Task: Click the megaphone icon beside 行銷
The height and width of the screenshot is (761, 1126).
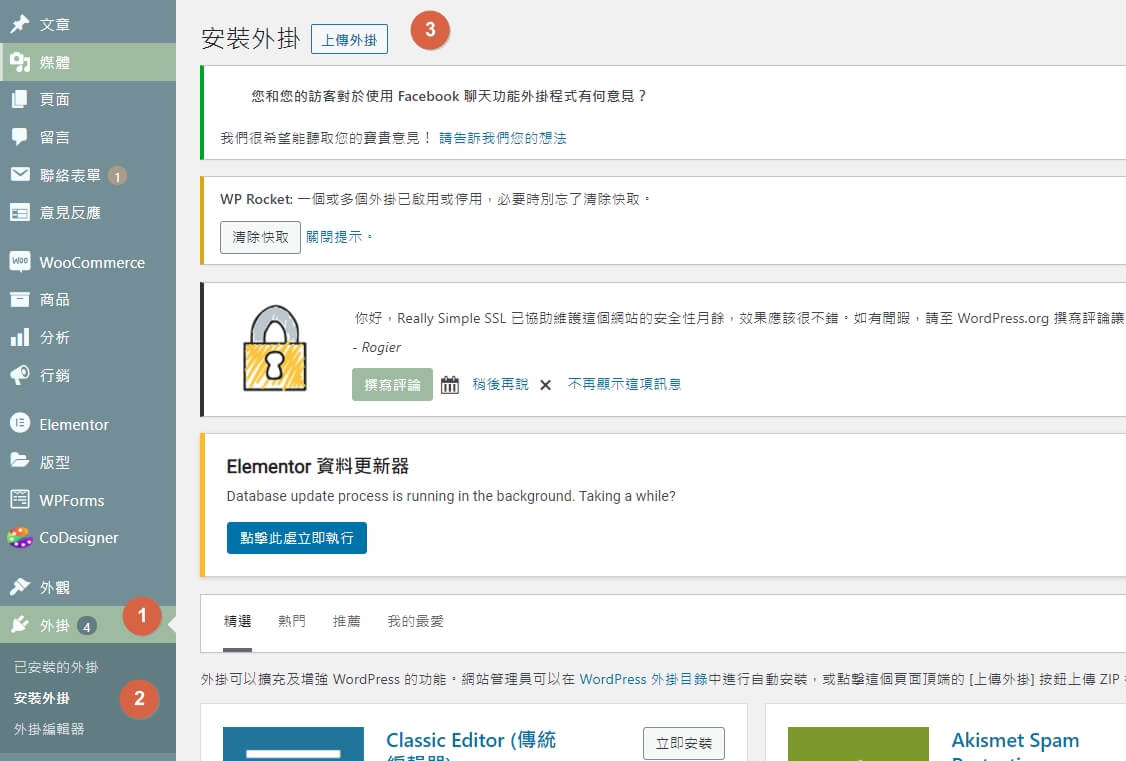Action: coord(19,375)
